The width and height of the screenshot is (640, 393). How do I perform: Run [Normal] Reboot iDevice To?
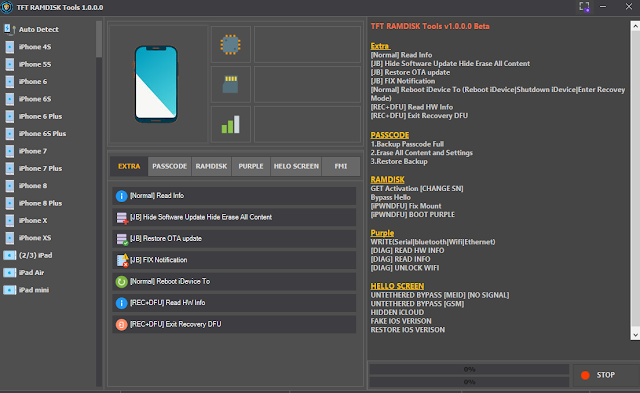[x=234, y=282]
